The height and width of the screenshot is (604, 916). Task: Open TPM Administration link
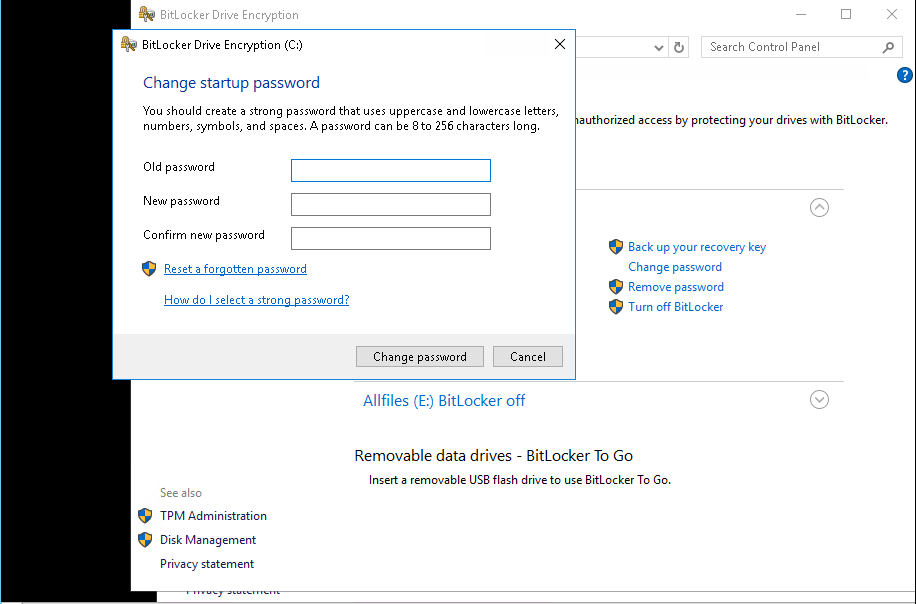click(213, 516)
